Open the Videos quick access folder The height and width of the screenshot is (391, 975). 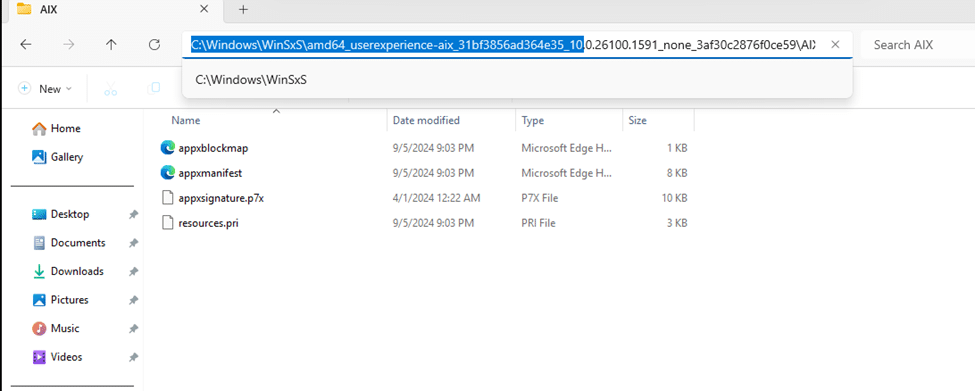pos(57,357)
